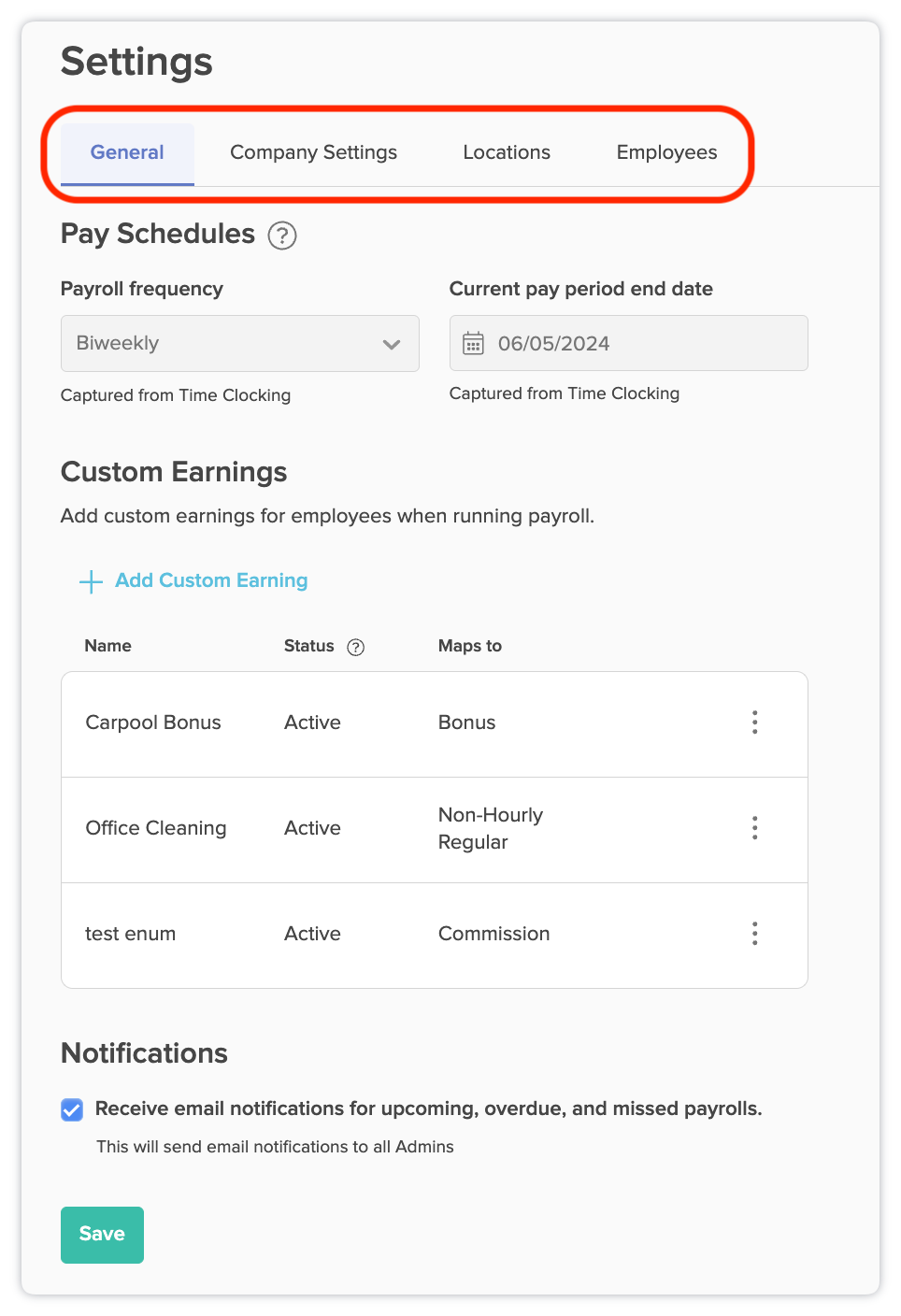
Task: Toggle the email notifications checkbox
Action: tap(72, 1109)
